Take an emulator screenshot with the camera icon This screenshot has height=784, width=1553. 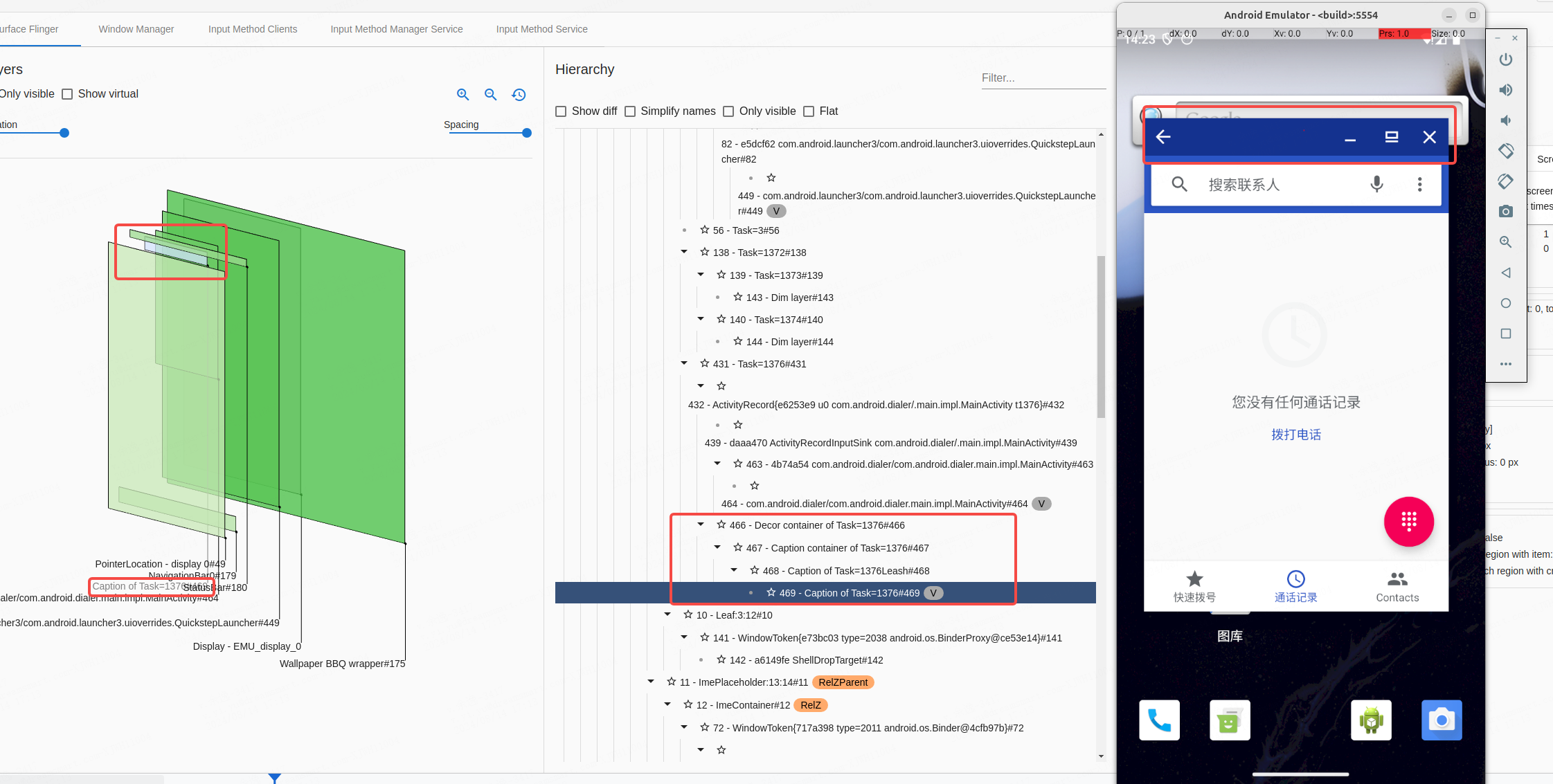1505,212
